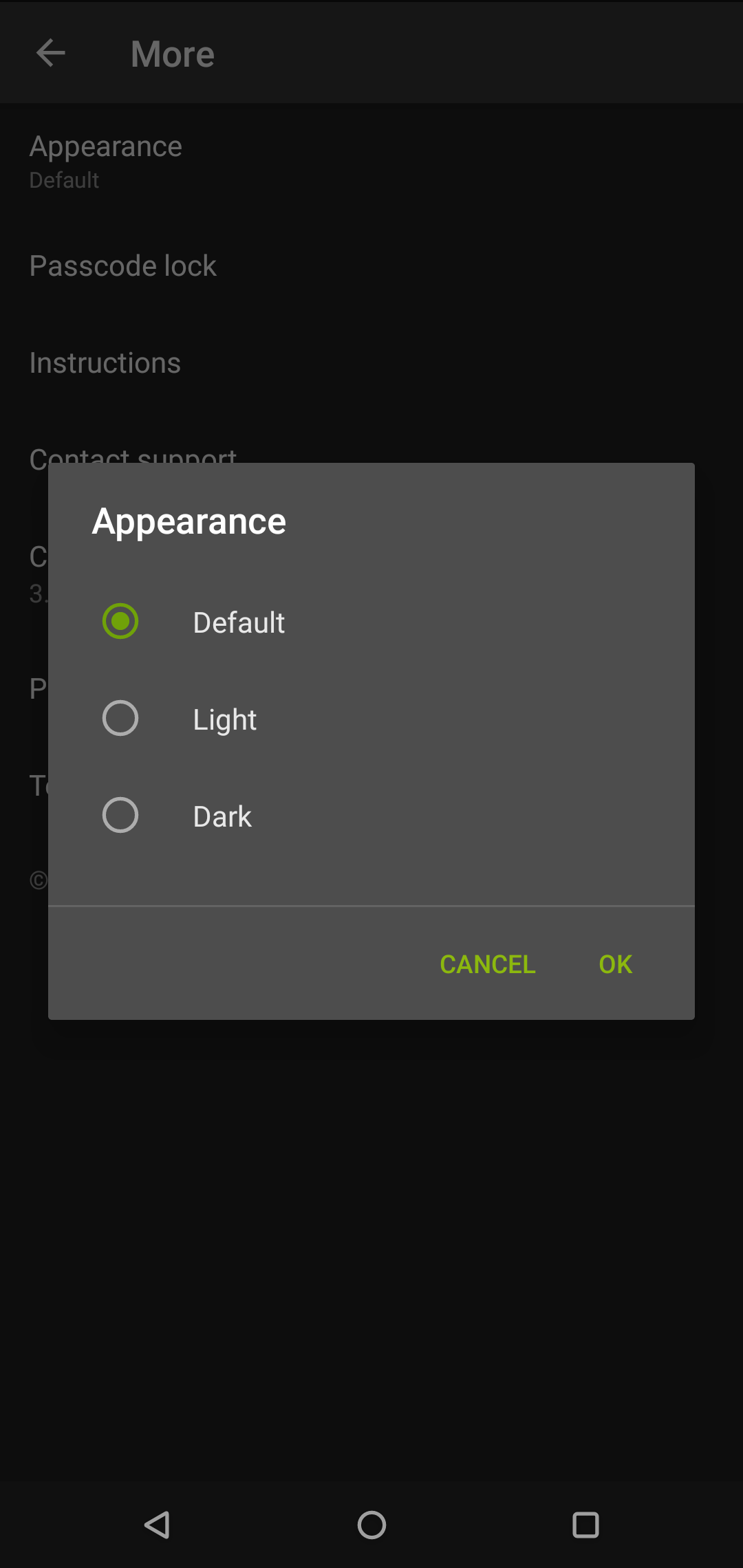Screen dimensions: 743x1568
Task: Choose the Default appearance label
Action: [239, 622]
